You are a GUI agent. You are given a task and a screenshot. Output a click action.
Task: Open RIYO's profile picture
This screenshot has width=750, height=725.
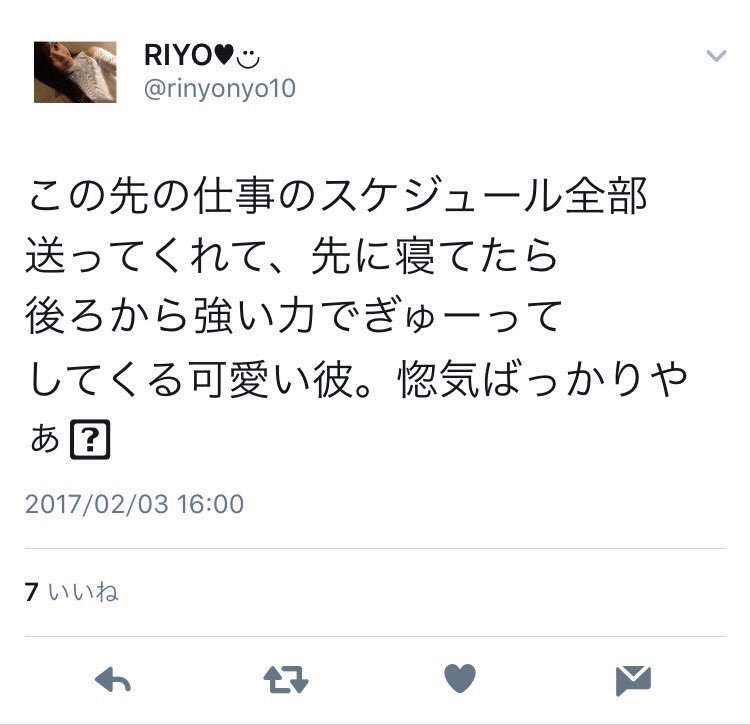tap(75, 72)
